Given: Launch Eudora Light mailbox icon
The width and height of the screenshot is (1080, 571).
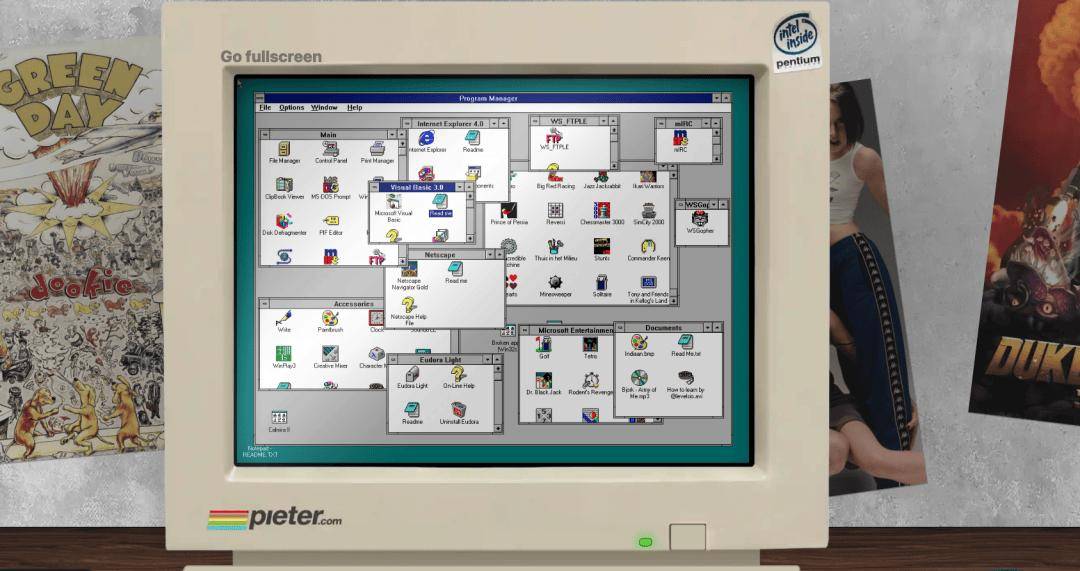Looking at the screenshot, I should tap(412, 378).
